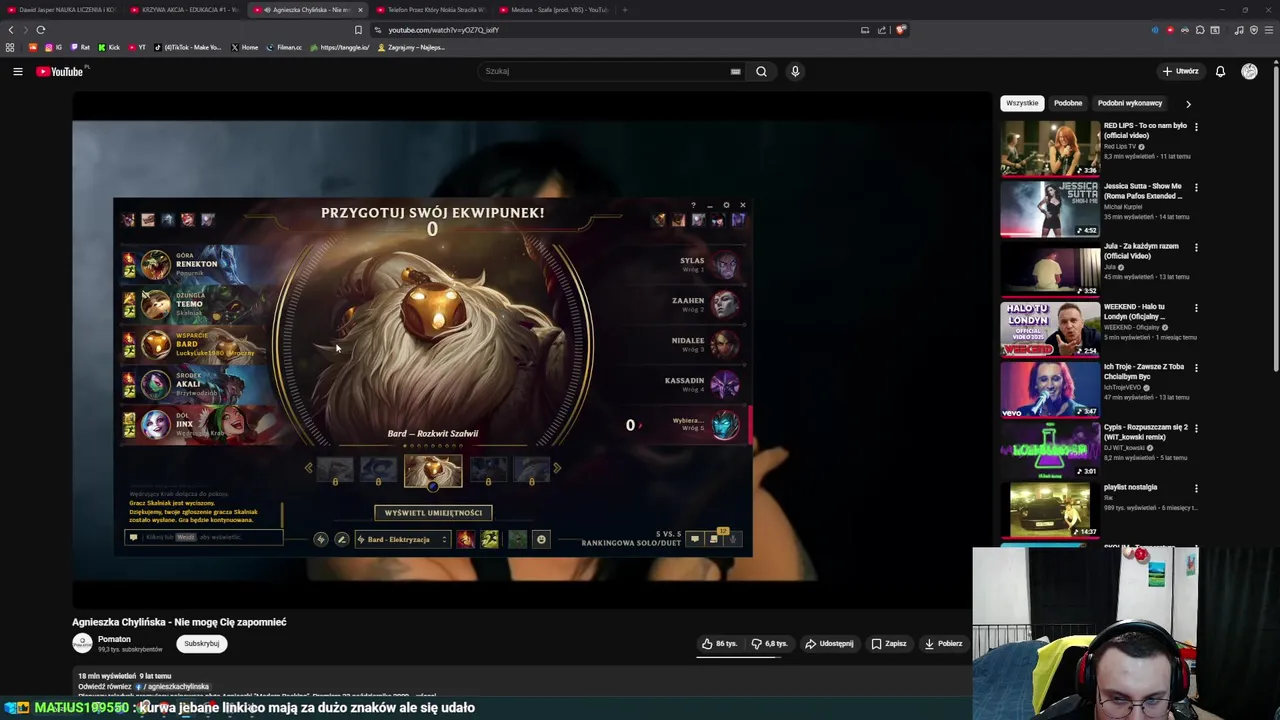Like the video with 86 tys. button
1280x720 pixels.
coord(719,643)
